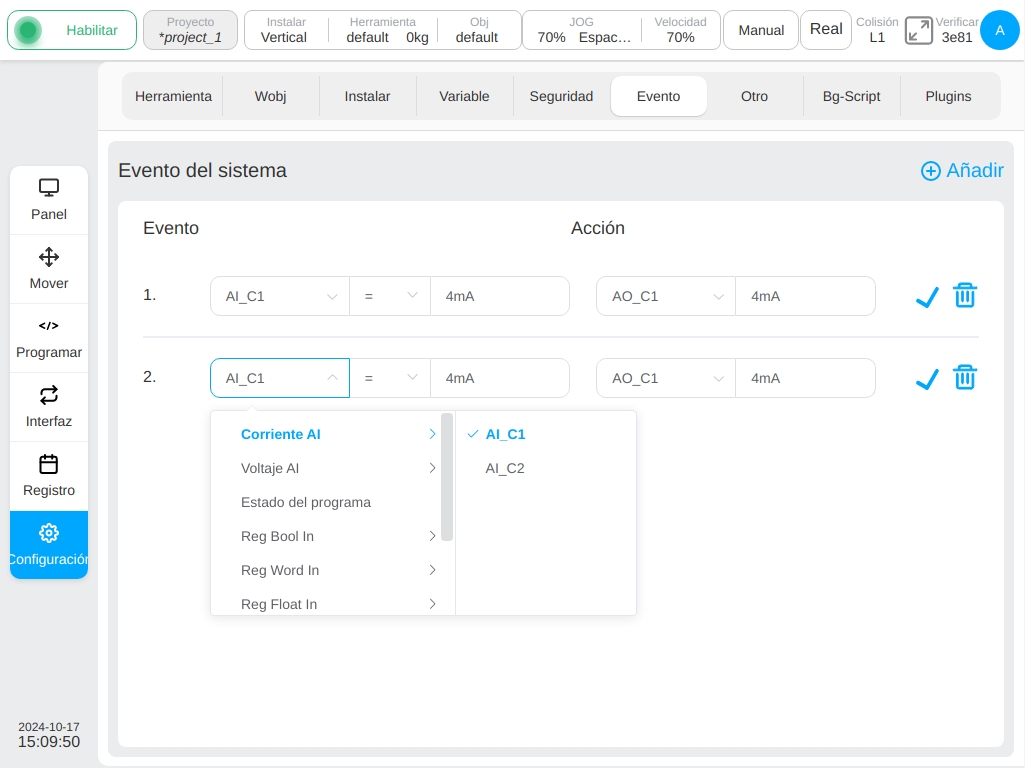Select the Evento tab
This screenshot has width=1025, height=768.
658,96
